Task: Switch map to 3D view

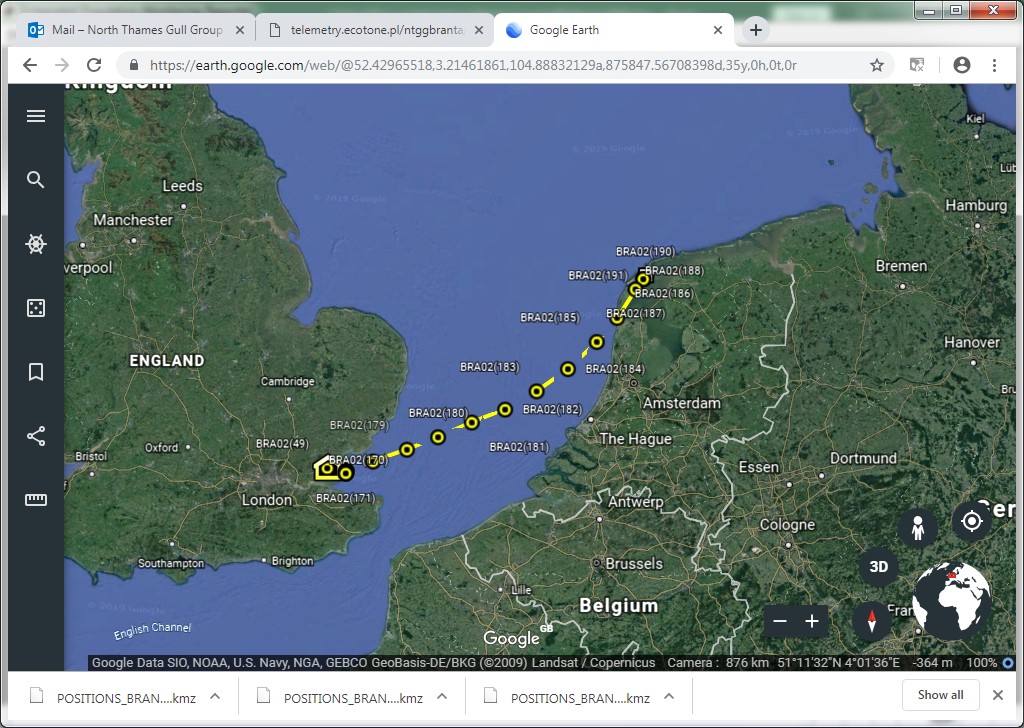Action: tap(878, 567)
